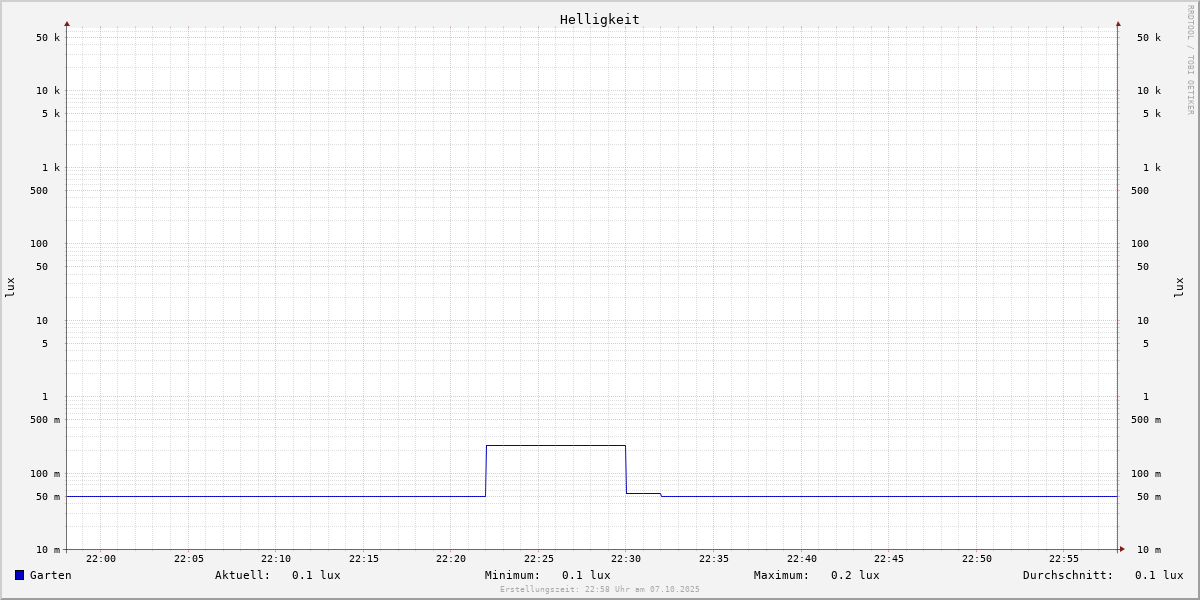Screen dimensions: 1200x600
Task: Click the 22:00 time axis label
Action: point(101,559)
